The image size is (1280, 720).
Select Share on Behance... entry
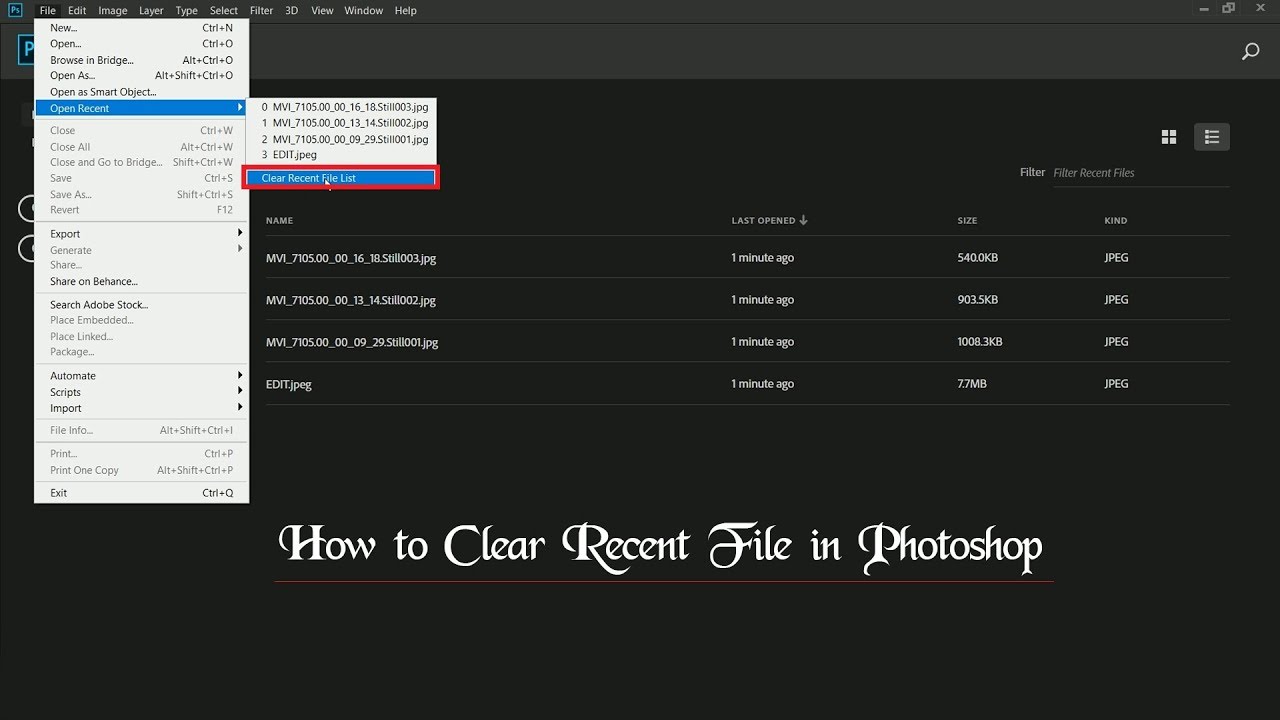pos(141,281)
